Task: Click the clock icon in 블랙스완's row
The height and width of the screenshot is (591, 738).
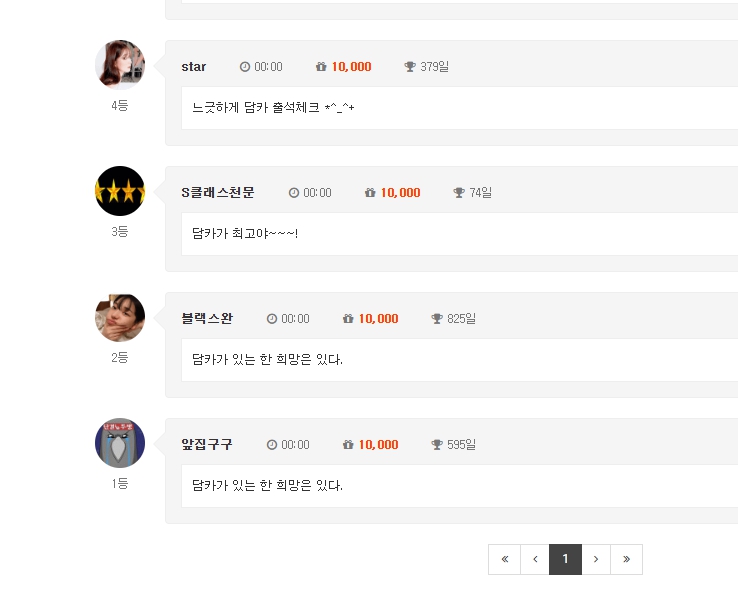Action: 272,319
